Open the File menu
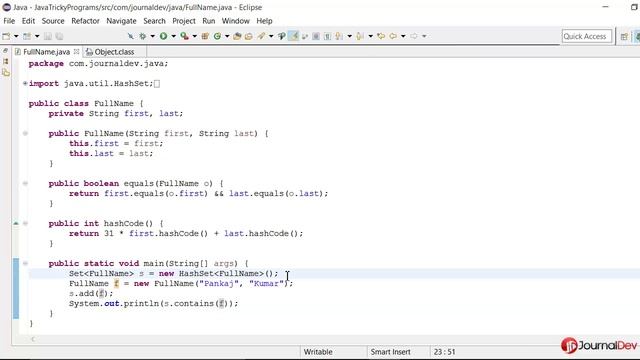Screen dimensions: 640x360 pos(9,21)
